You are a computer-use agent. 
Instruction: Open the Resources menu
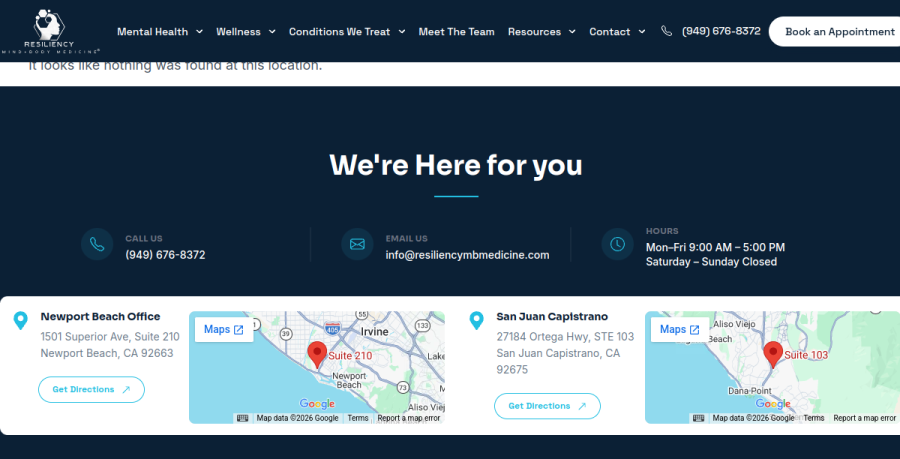coord(534,32)
